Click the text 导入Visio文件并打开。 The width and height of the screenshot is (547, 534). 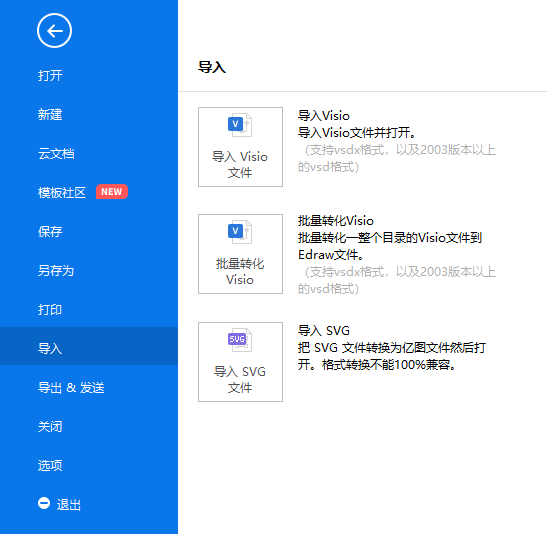point(357,133)
